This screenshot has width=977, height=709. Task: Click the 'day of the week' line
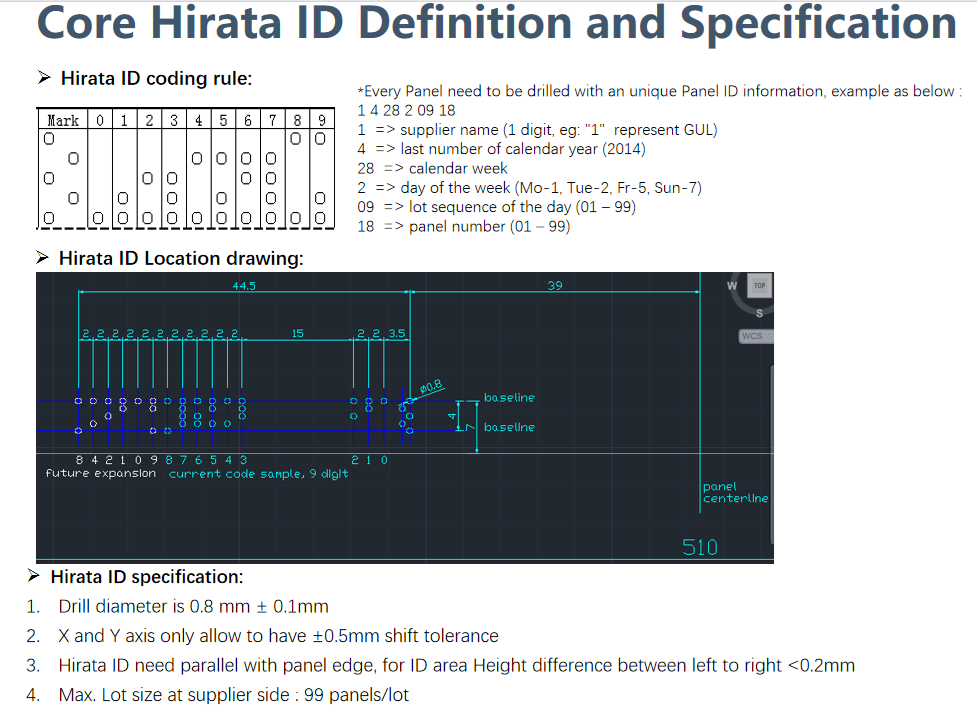(530, 188)
